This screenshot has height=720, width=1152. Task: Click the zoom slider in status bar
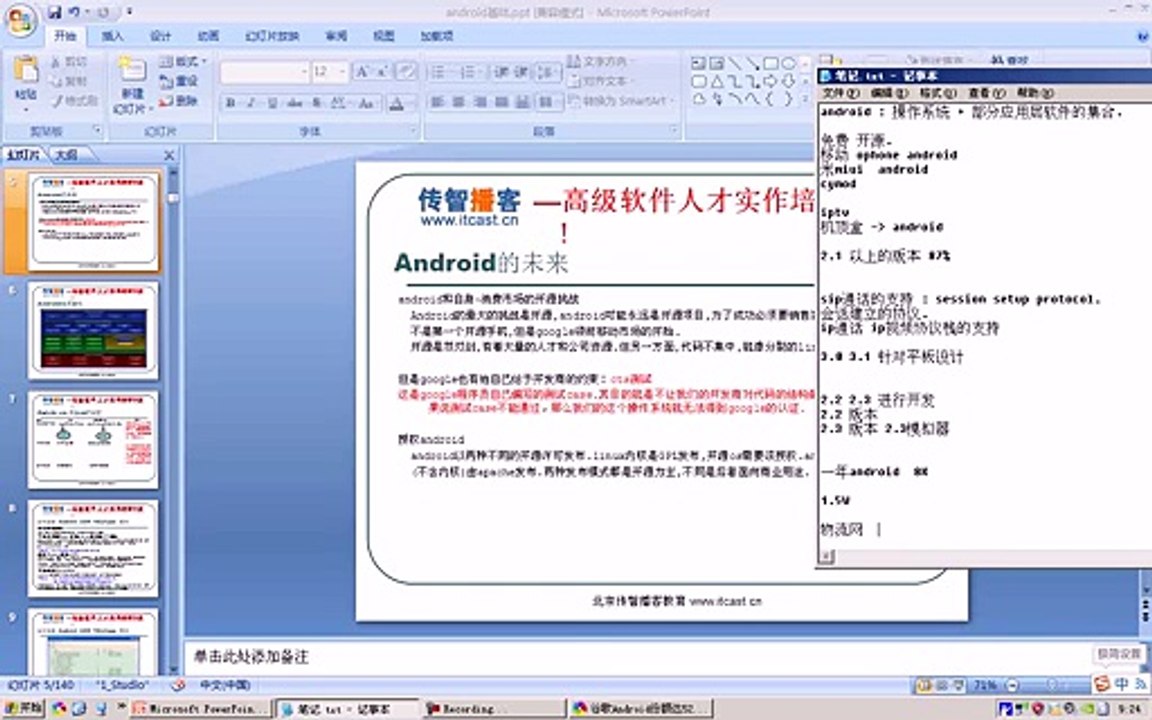1052,685
